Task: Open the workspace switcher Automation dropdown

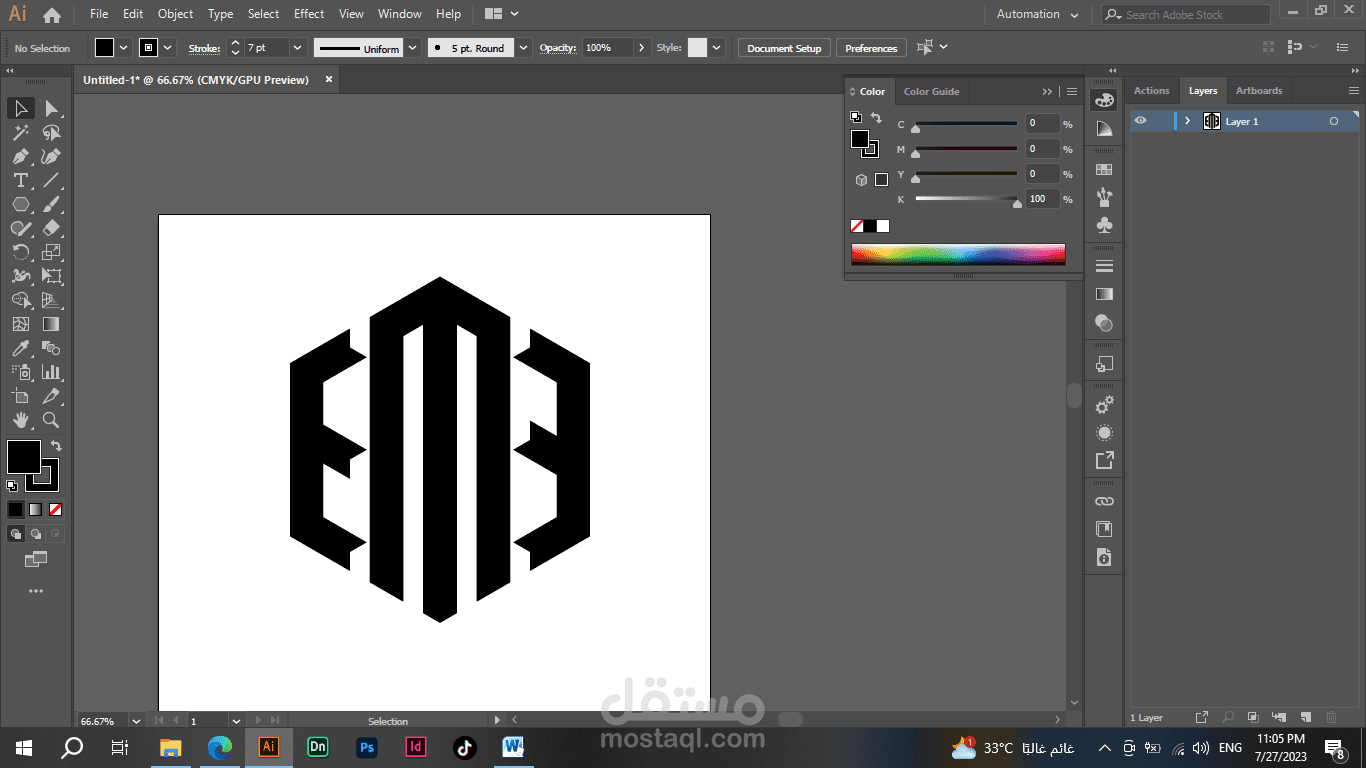Action: coord(1037,14)
